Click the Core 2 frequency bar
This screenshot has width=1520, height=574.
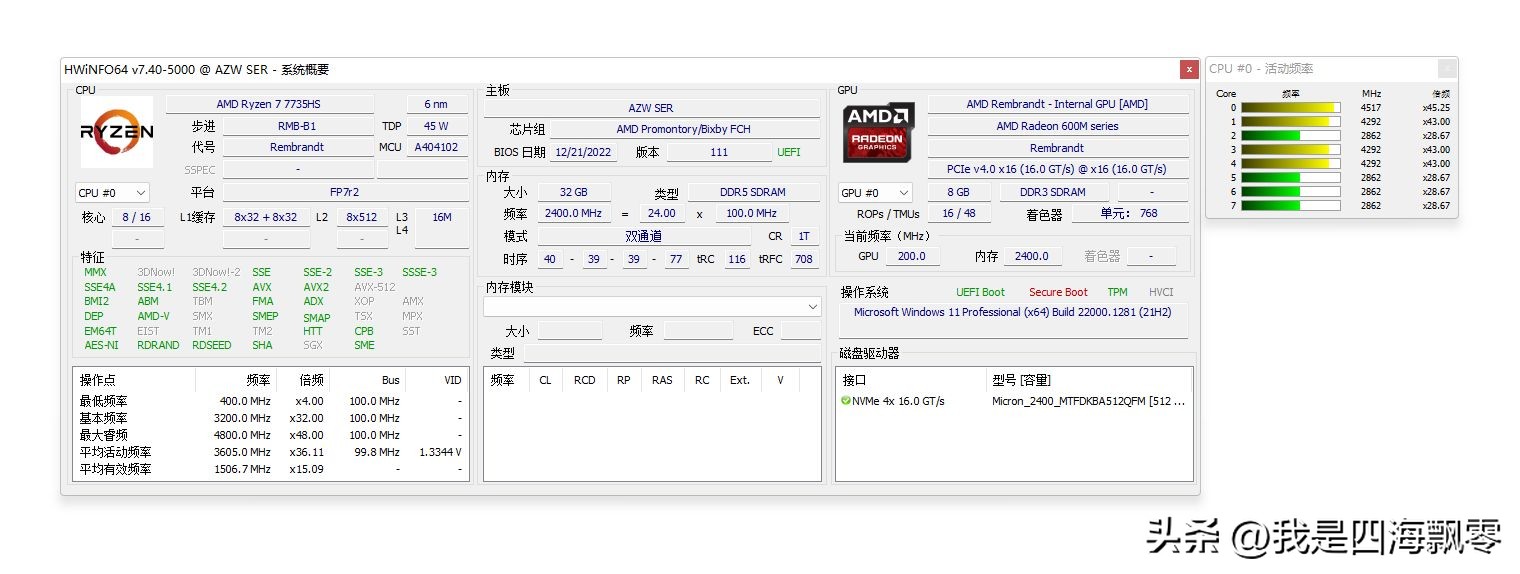(x=1290, y=136)
